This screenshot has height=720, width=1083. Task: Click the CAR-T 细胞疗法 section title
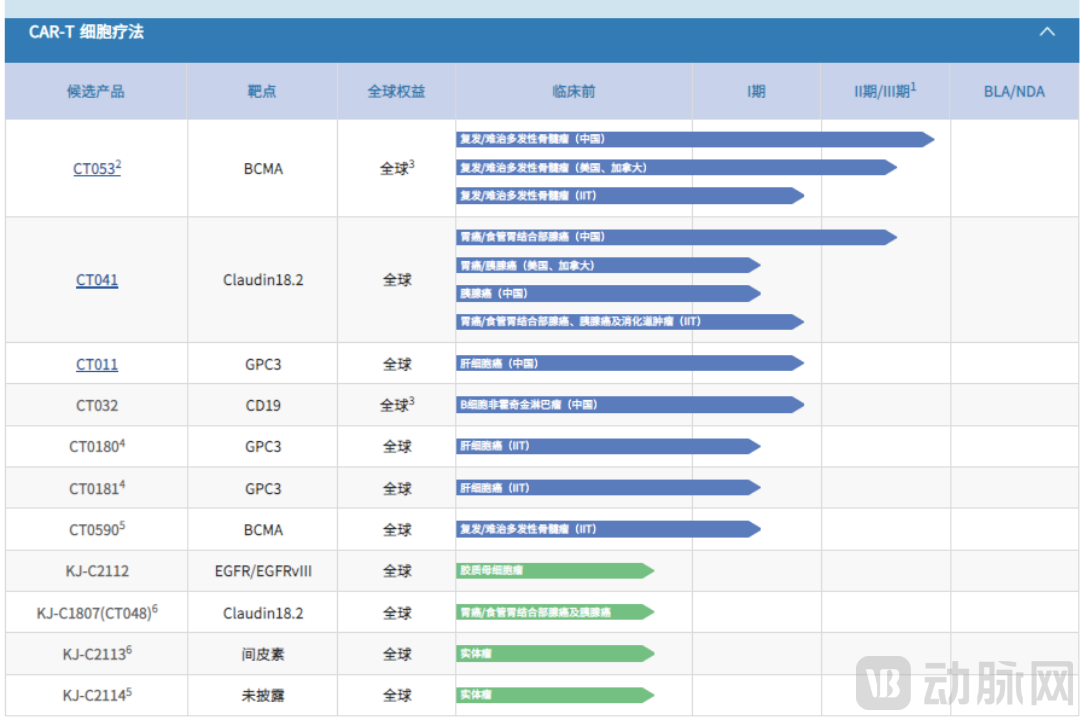tap(86, 32)
